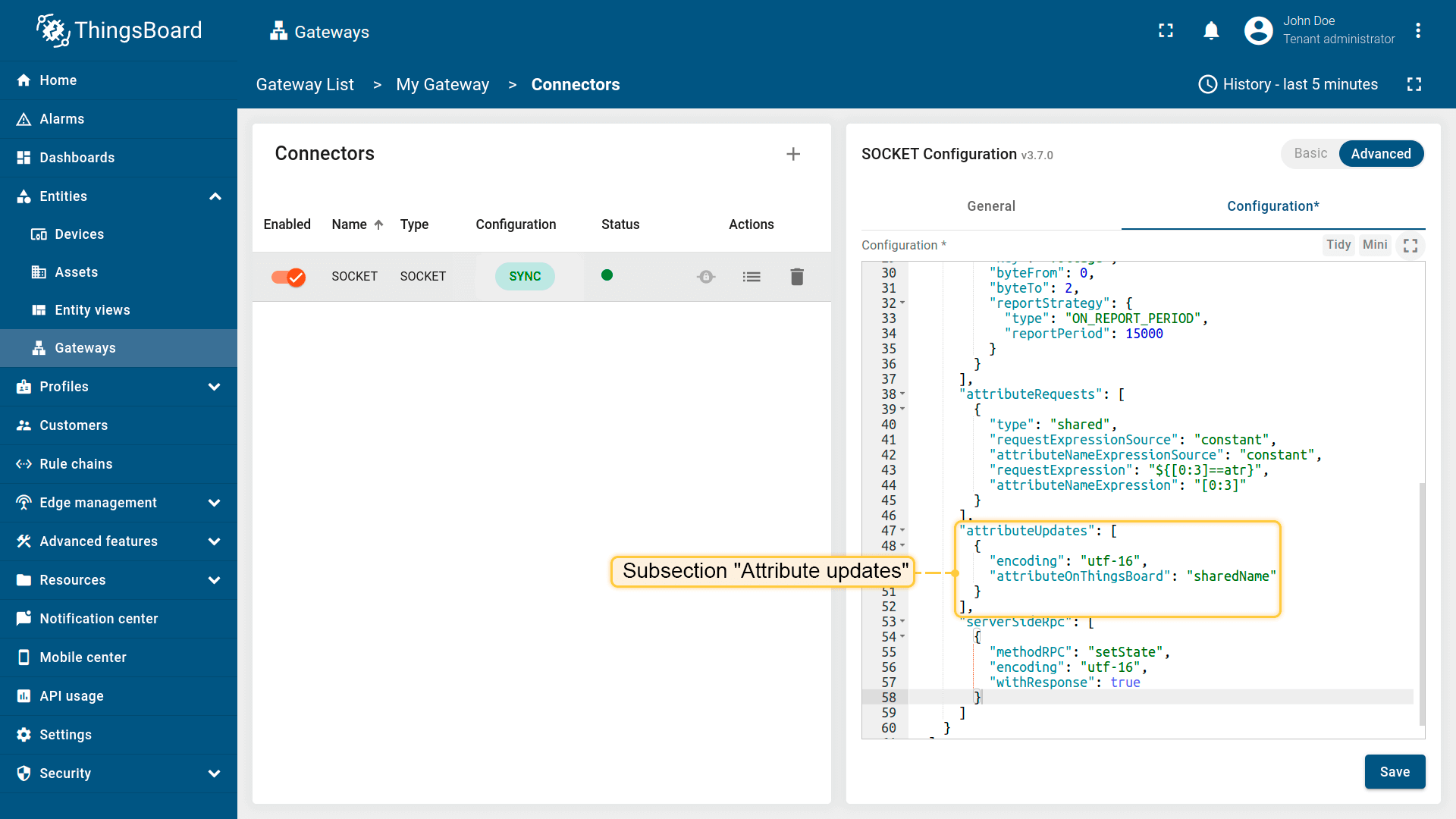Fold the attributeUpdates block at line 47
The width and height of the screenshot is (1456, 819).
(x=902, y=531)
